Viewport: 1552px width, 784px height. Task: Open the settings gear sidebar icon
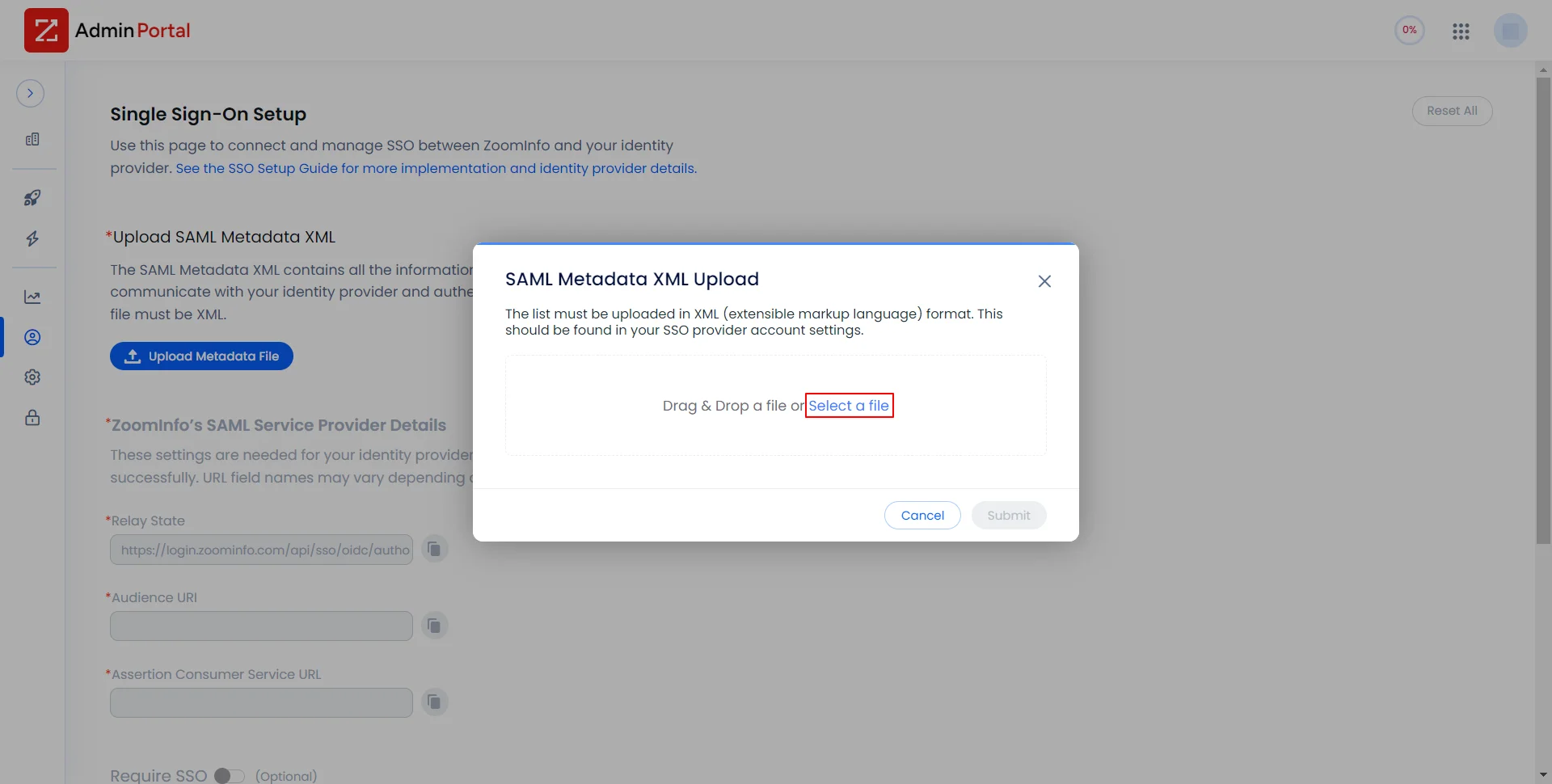coord(32,377)
